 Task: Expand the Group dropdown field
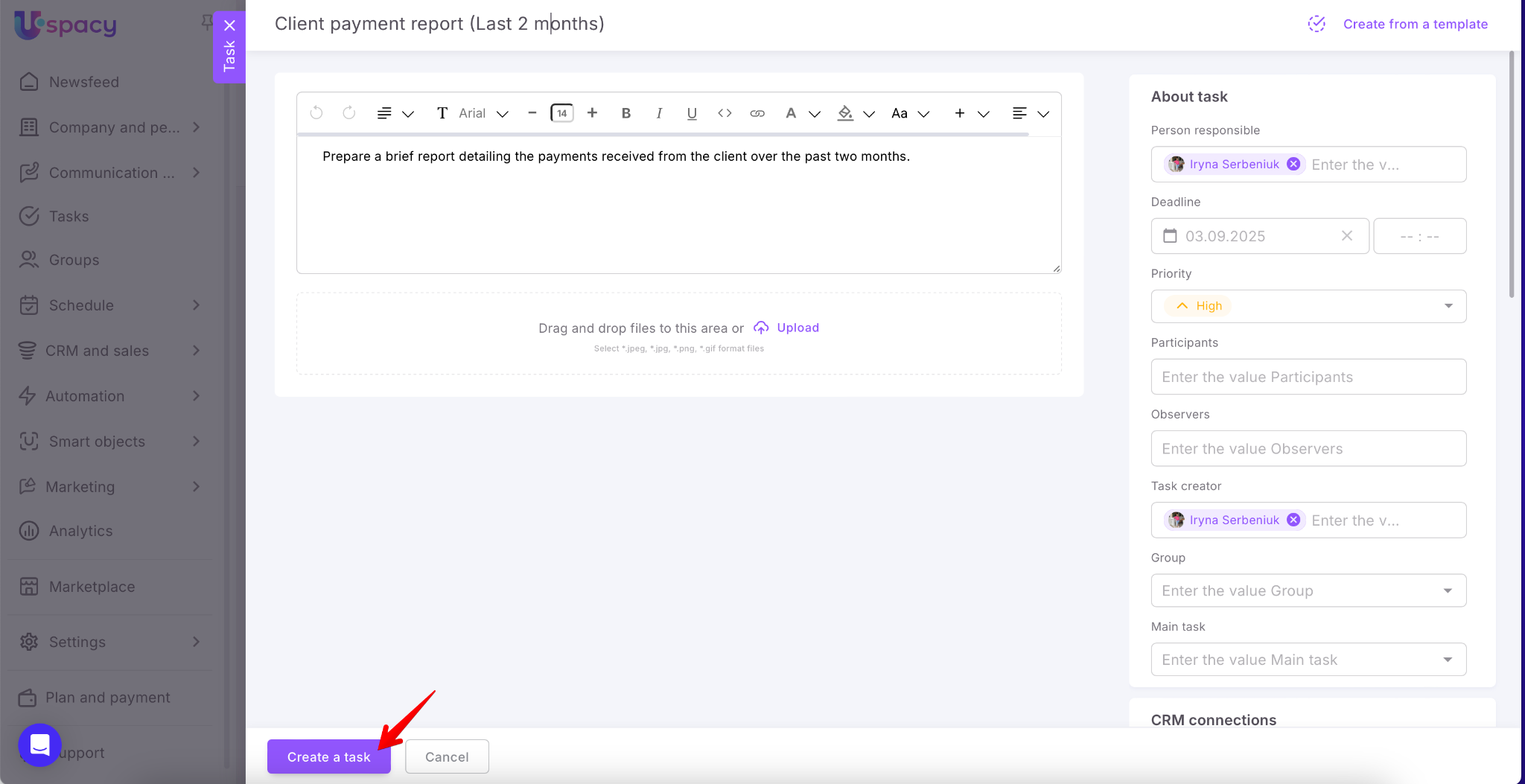click(x=1308, y=590)
